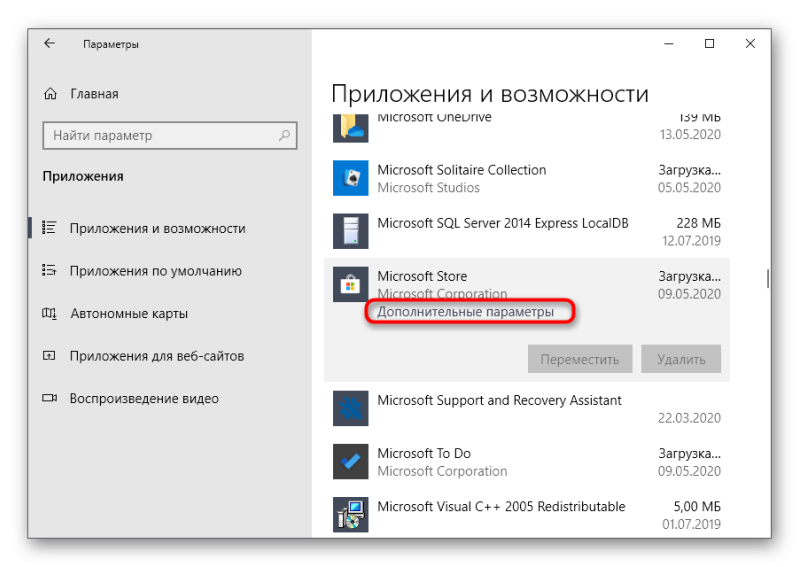Open Приложения для веб-сайтов section
This screenshot has height=567, width=800.
tap(157, 356)
